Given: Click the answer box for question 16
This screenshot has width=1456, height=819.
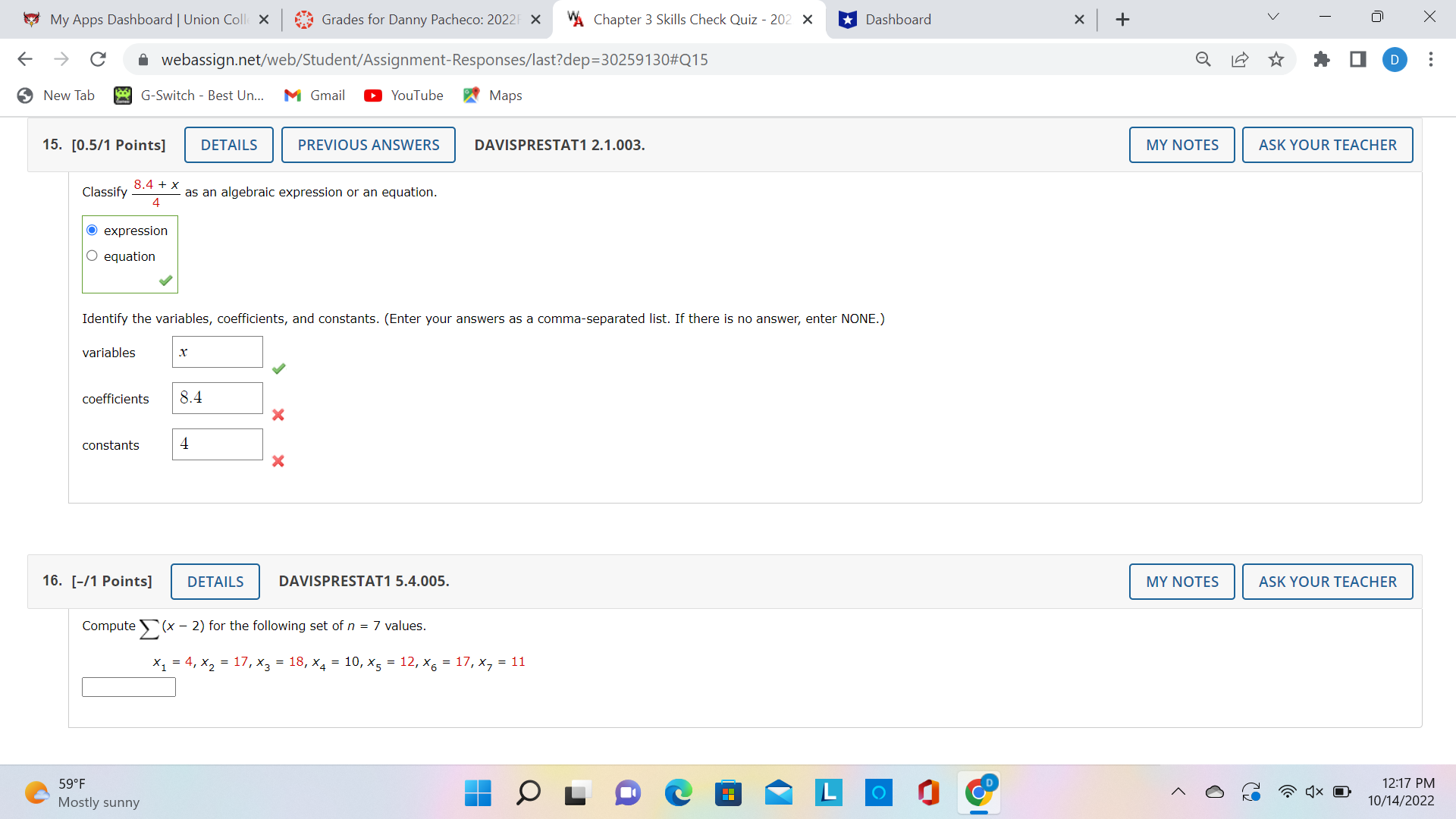Looking at the screenshot, I should coord(129,687).
